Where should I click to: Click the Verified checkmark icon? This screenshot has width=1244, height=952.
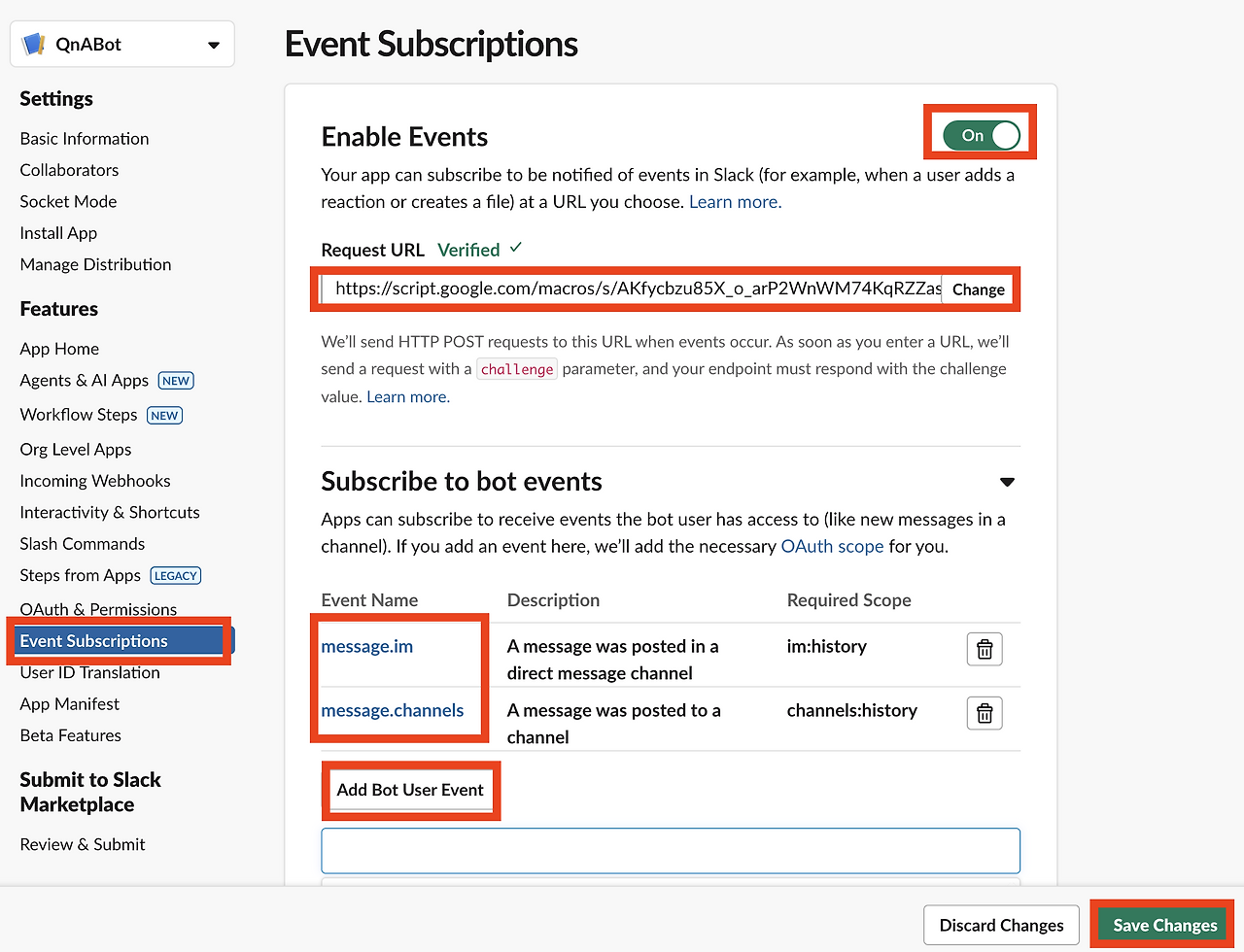(516, 249)
